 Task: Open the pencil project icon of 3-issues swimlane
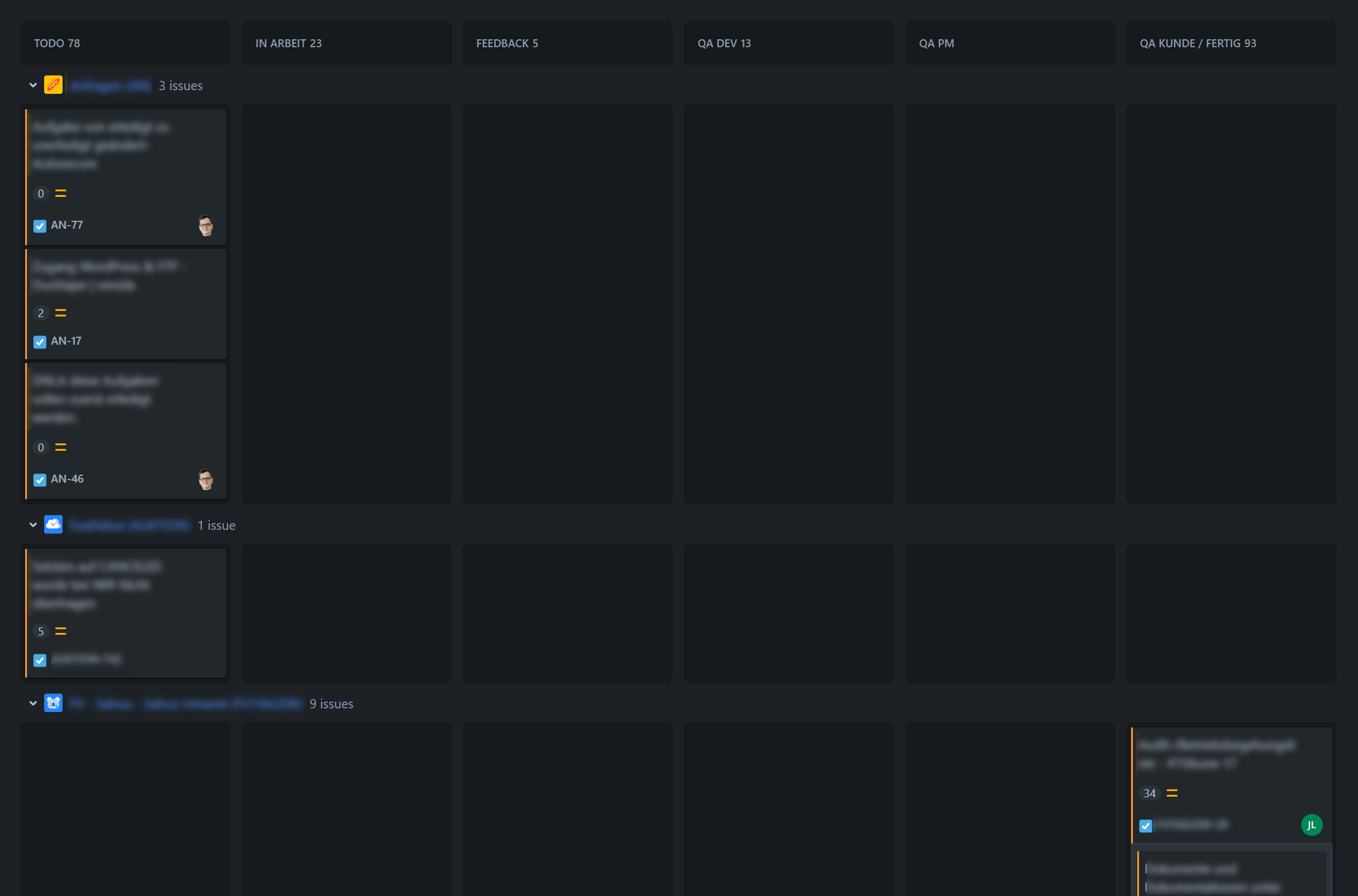pos(53,85)
